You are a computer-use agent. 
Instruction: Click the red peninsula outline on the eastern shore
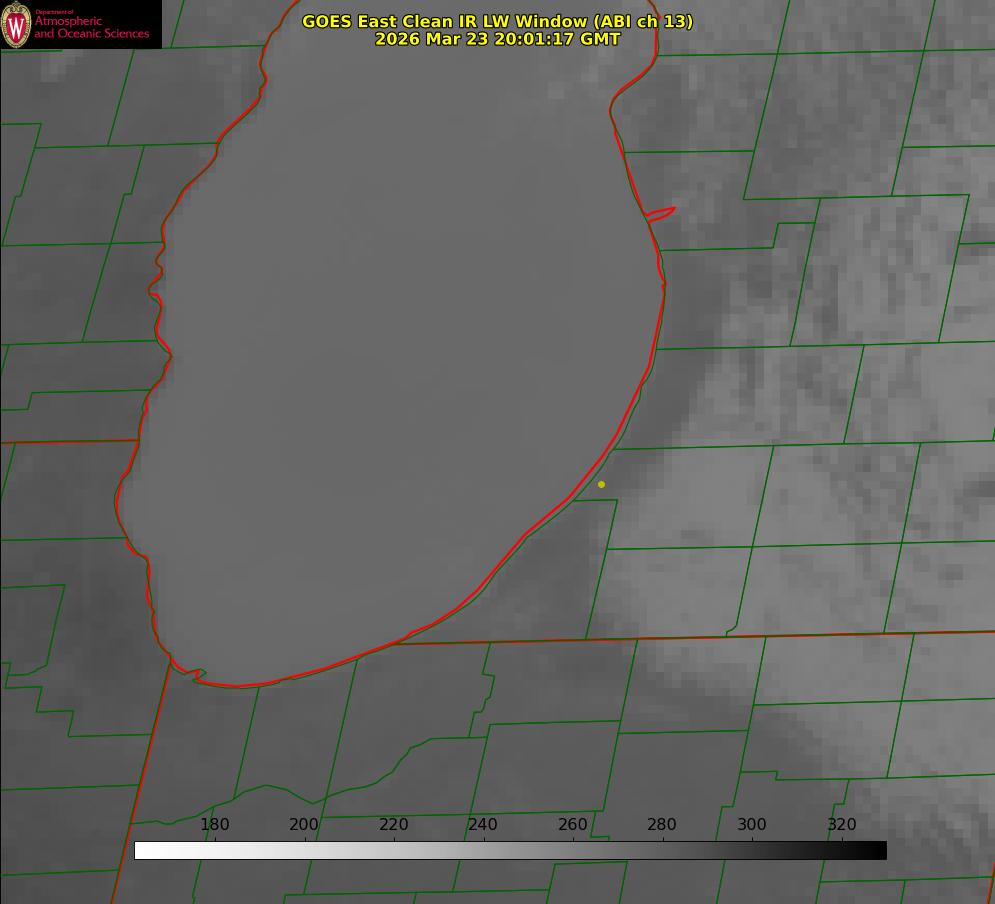[x=662, y=213]
